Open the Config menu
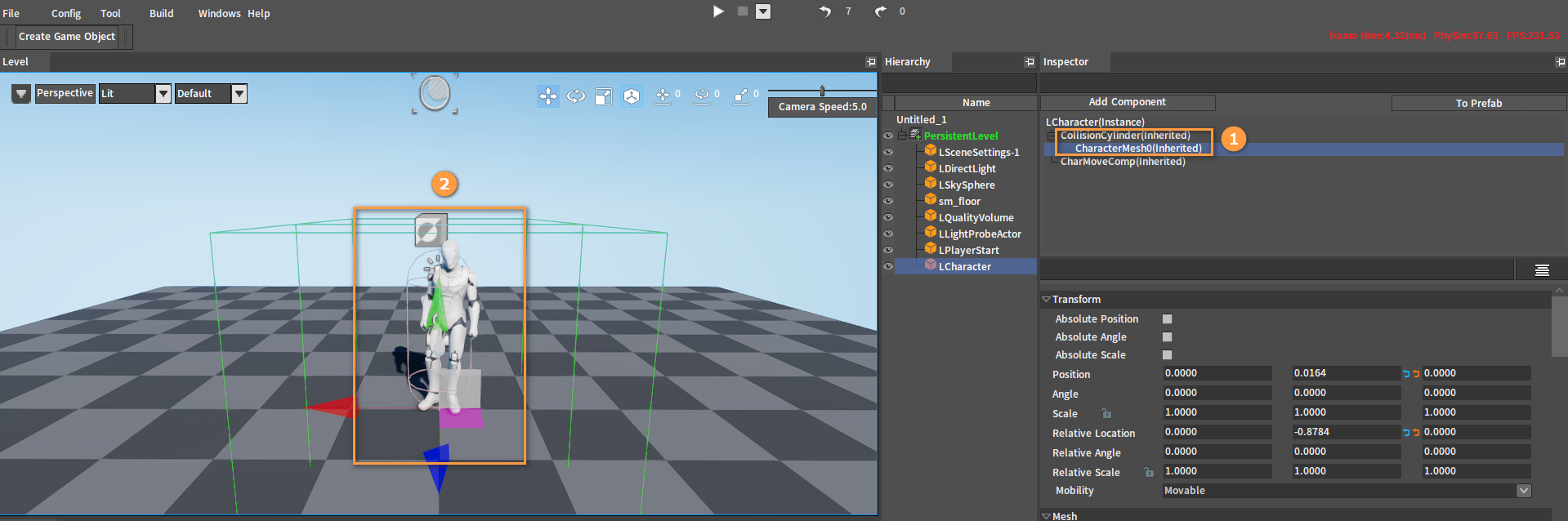The height and width of the screenshot is (521, 1568). pos(66,14)
